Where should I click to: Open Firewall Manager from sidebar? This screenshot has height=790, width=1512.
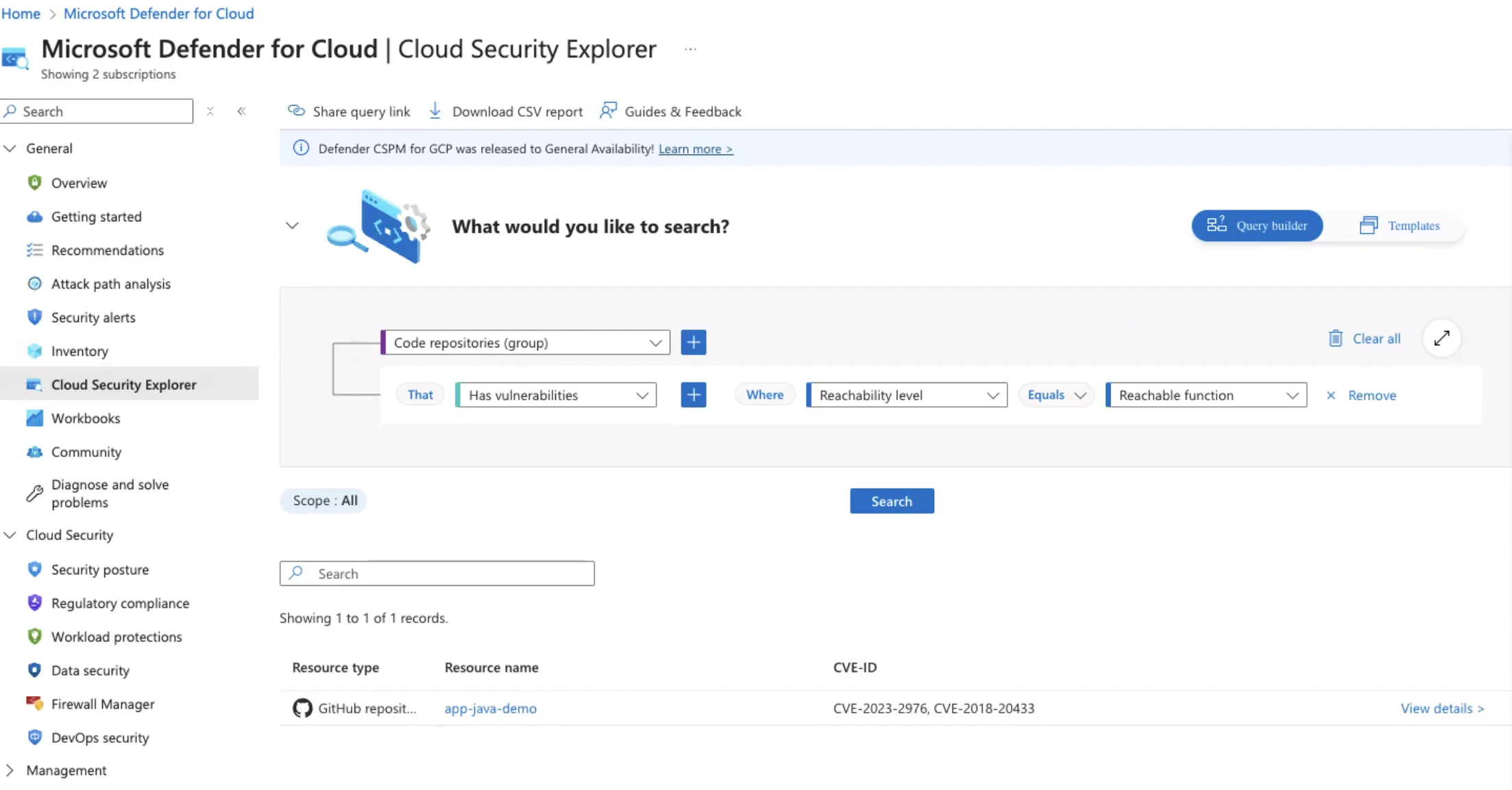(102, 704)
